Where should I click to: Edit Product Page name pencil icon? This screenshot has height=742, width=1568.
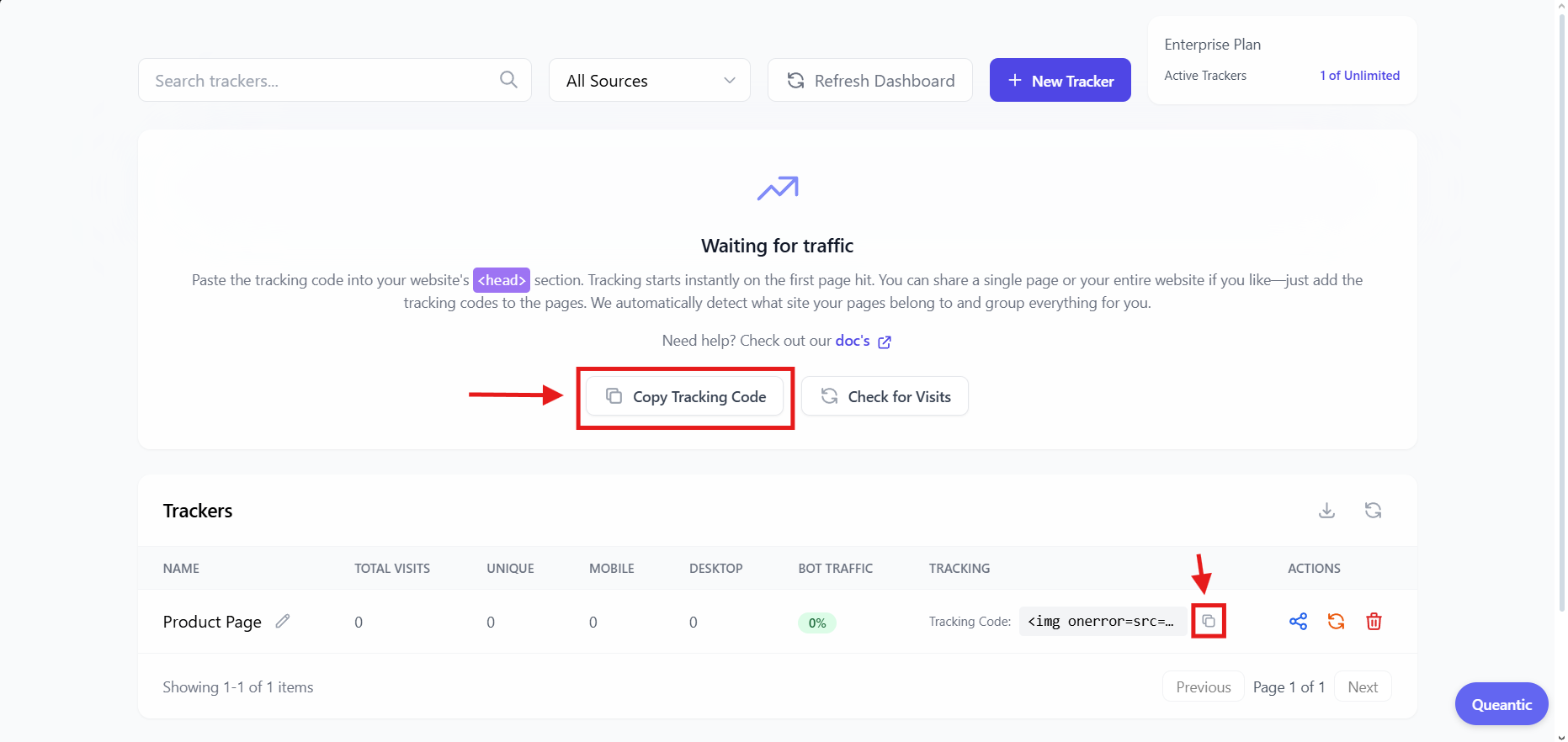[283, 621]
